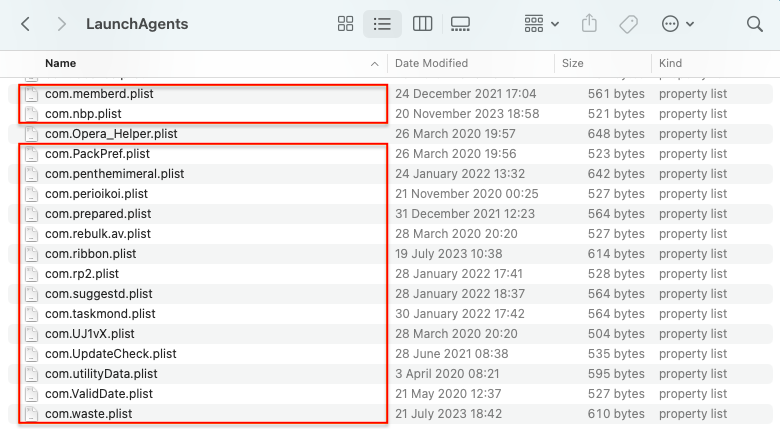This screenshot has height=431, width=780.
Task: Click document icon of com.nbp.plist
Action: click(31, 113)
